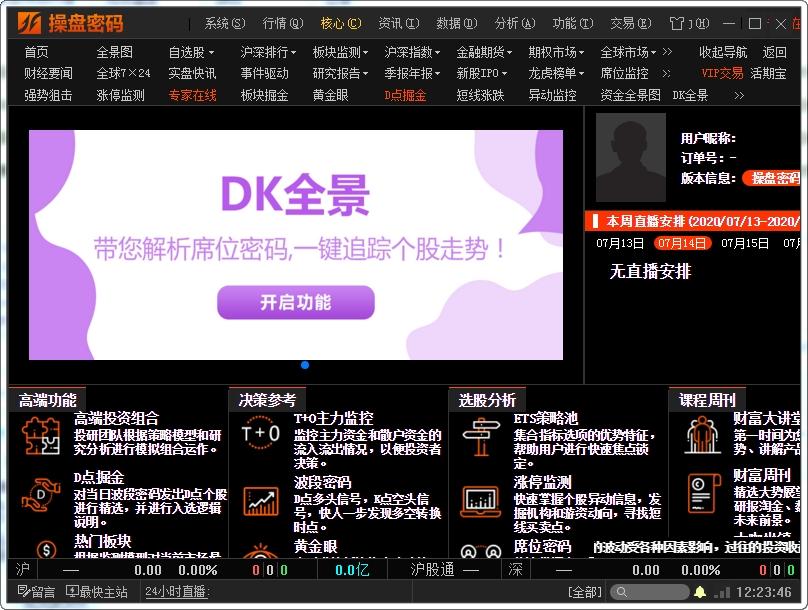Click the 返回 button
Screen dimensions: 808x610
pos(775,52)
